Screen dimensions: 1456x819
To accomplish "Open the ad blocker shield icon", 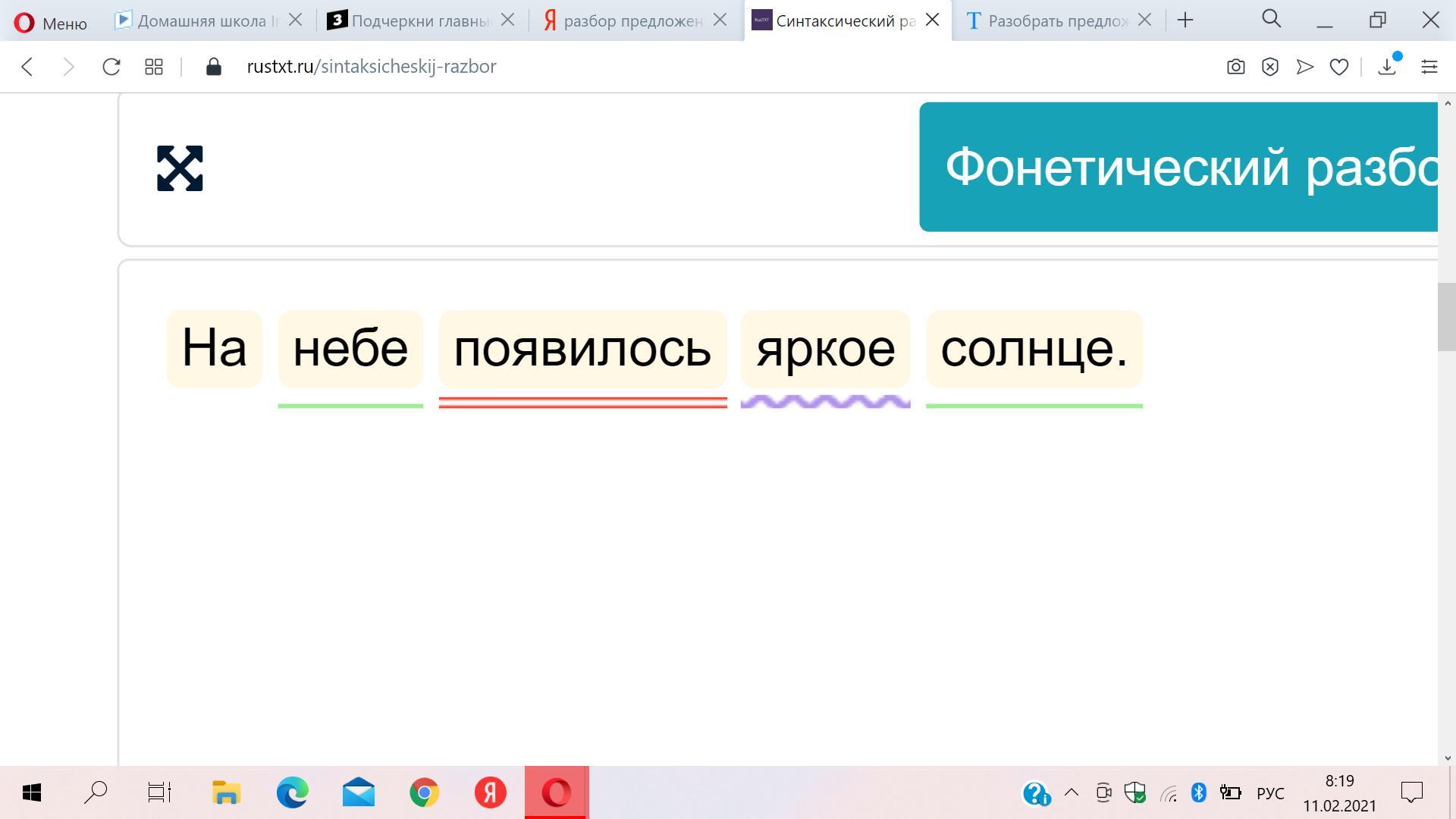I will click(x=1270, y=67).
